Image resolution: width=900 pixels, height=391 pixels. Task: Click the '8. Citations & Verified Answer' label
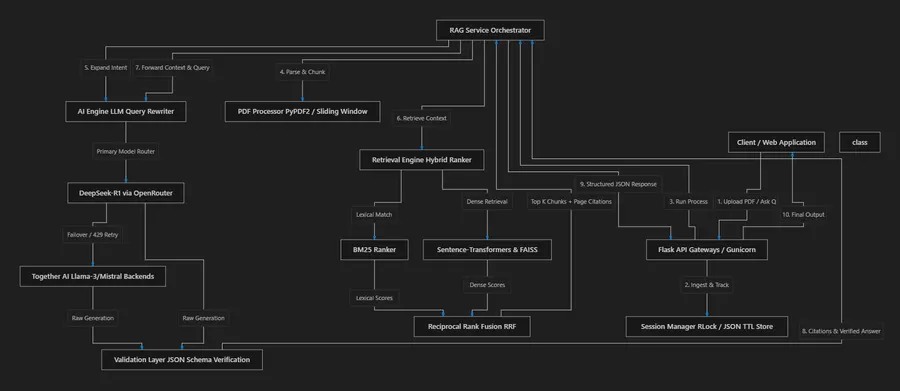pos(842,331)
